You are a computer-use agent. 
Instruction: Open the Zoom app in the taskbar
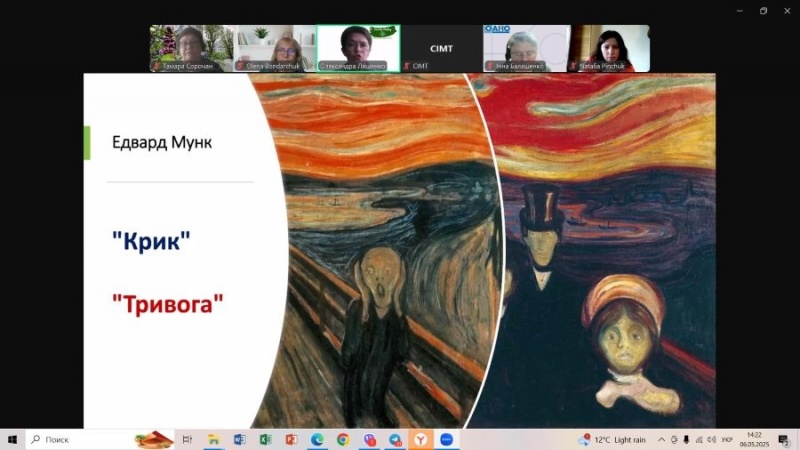click(447, 440)
